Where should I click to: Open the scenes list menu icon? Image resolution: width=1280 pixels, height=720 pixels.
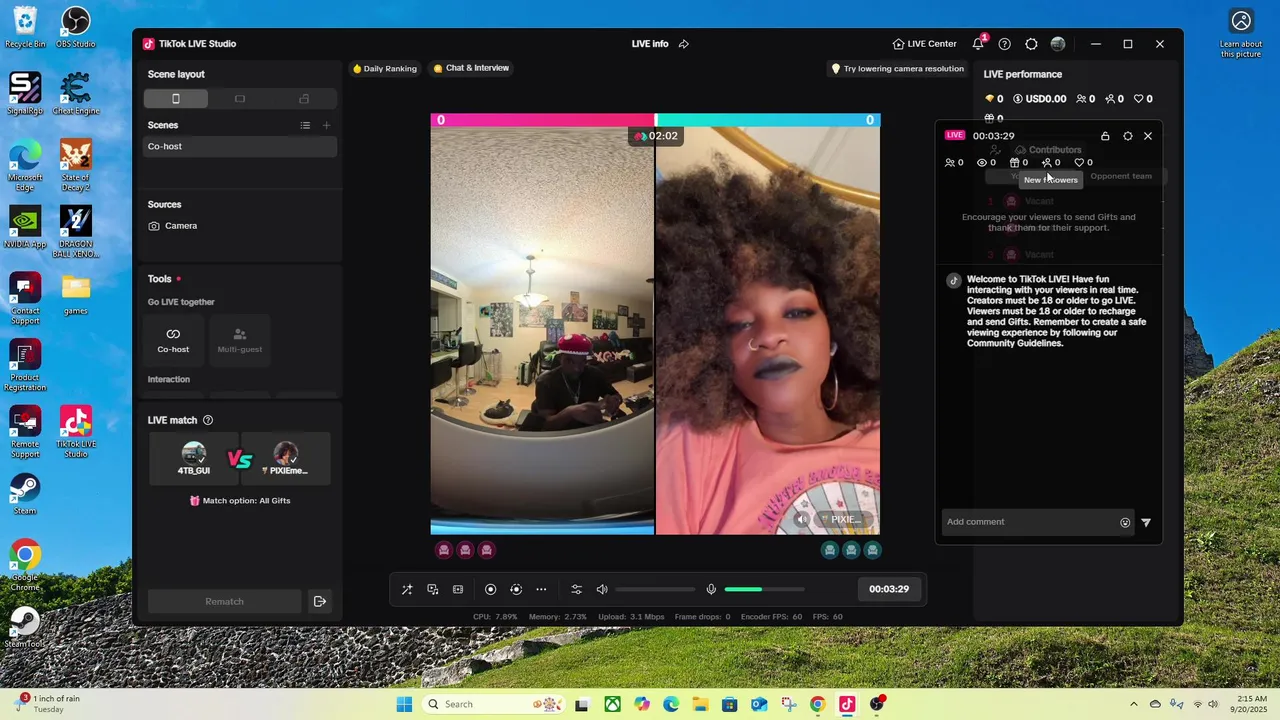(305, 125)
